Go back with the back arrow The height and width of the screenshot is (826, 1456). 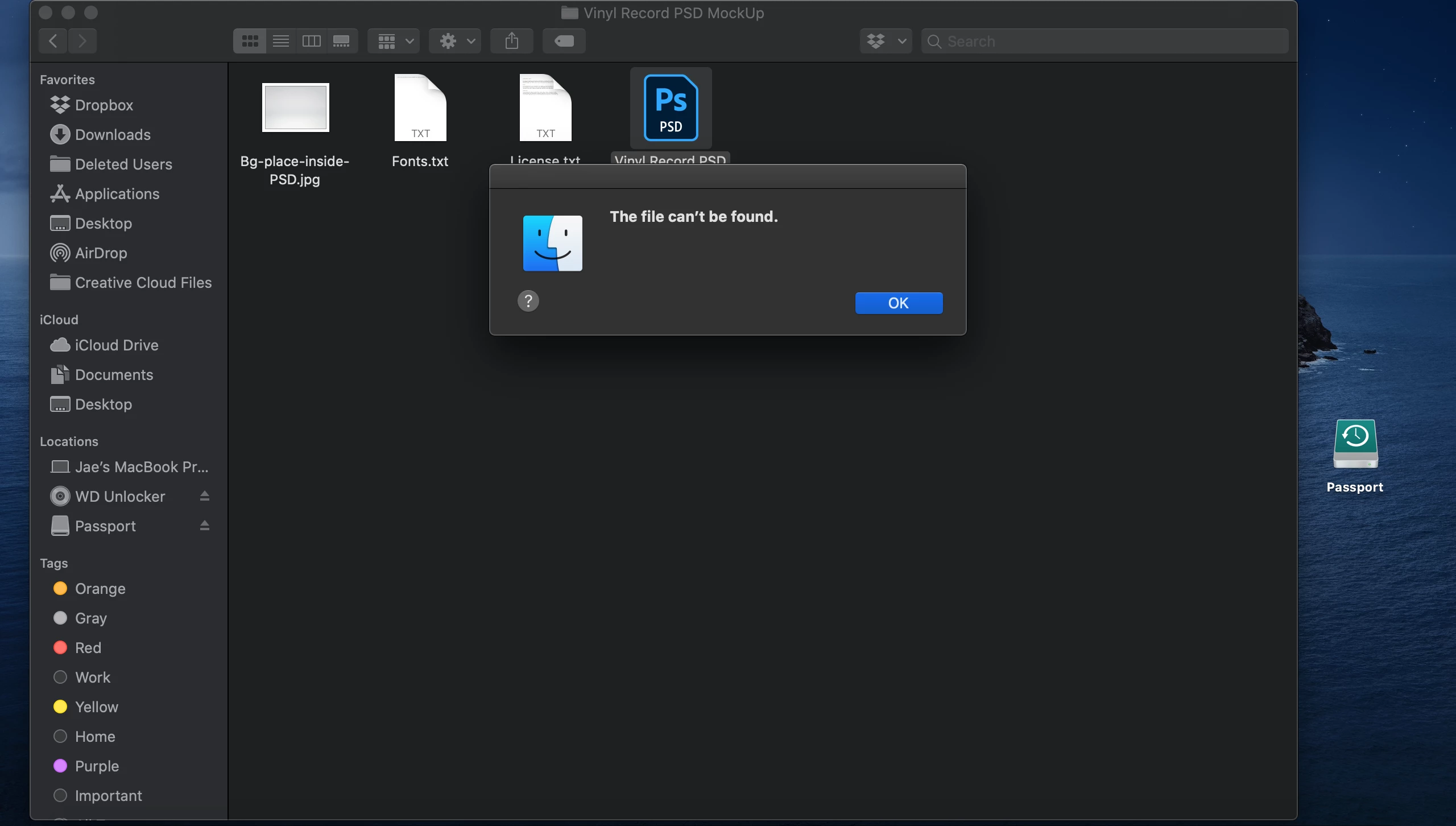53,41
